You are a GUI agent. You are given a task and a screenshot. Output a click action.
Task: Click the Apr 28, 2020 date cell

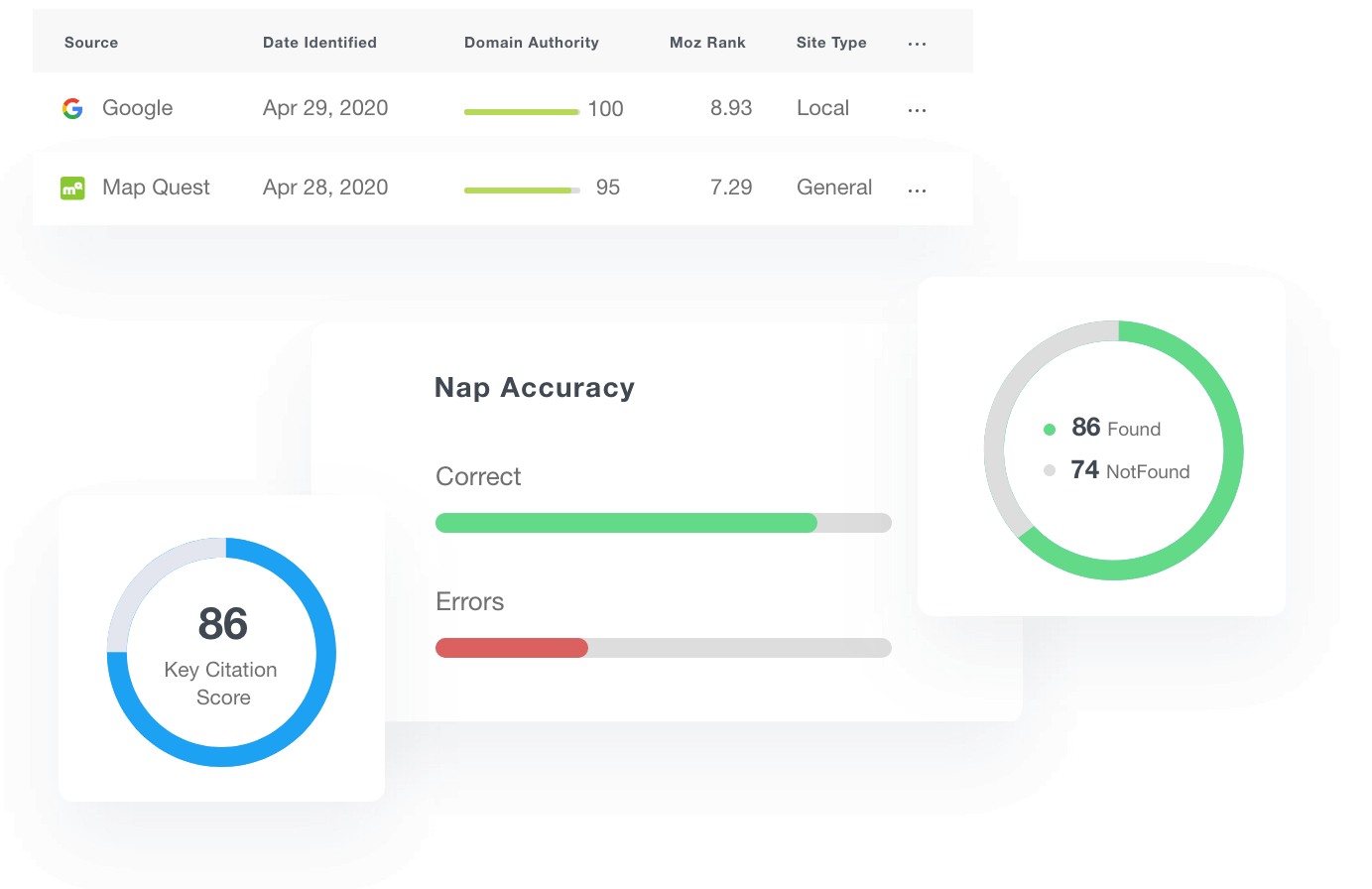[x=325, y=188]
